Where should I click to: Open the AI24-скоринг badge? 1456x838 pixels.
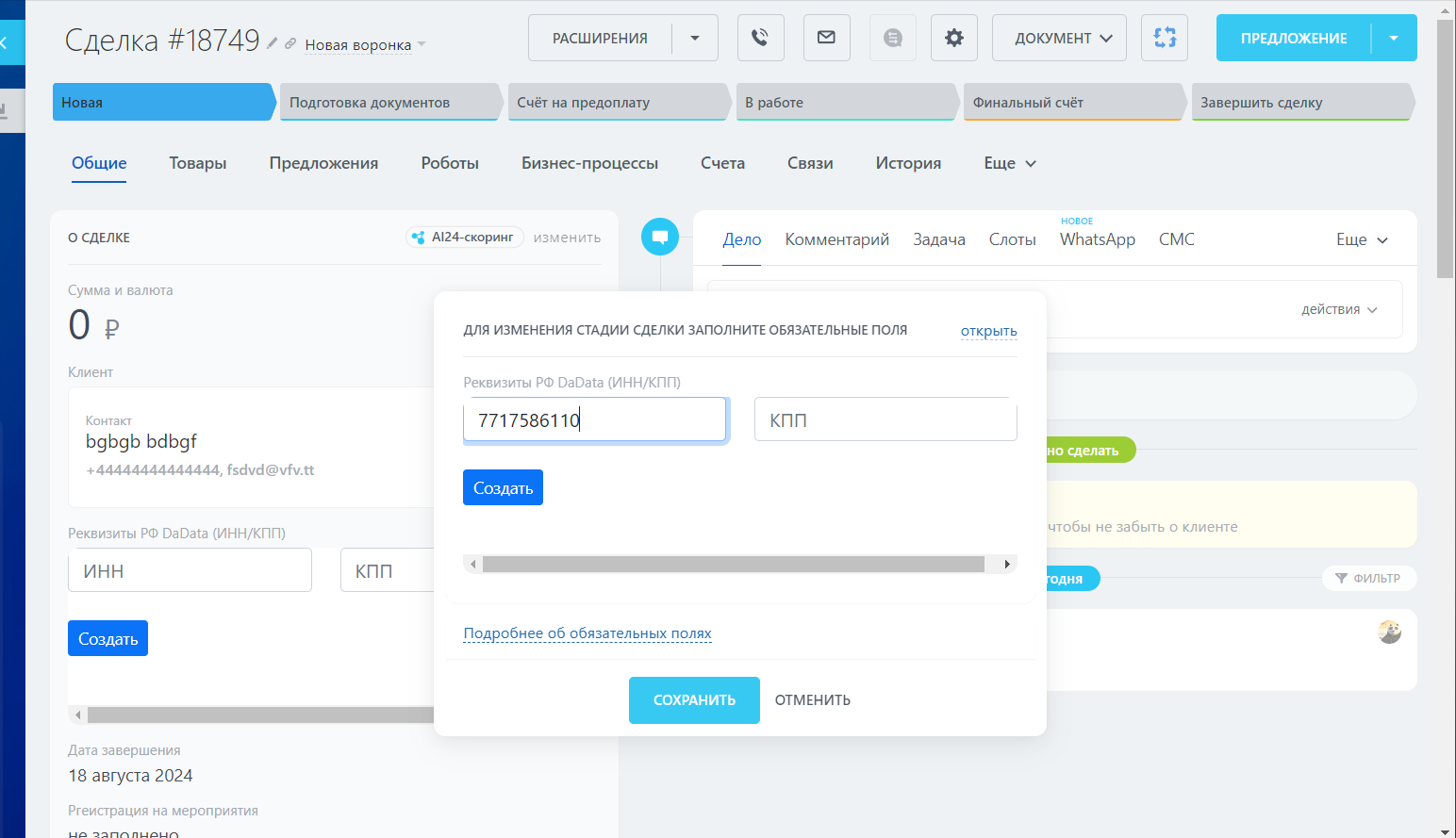click(465, 238)
